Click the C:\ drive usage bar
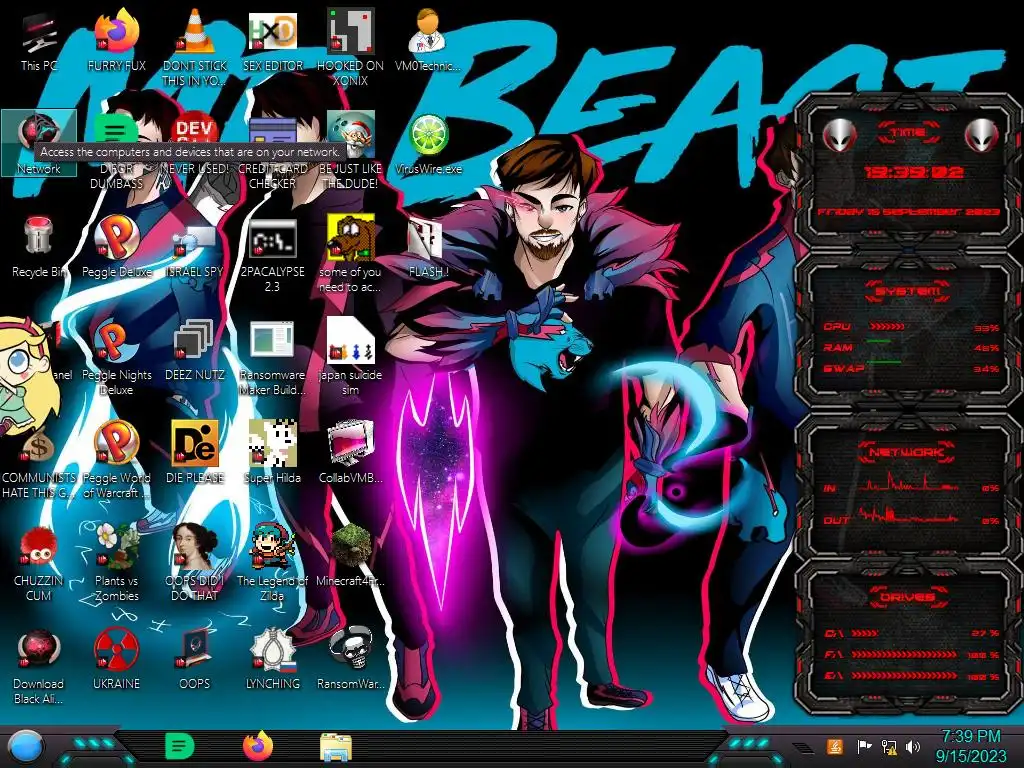 click(x=865, y=633)
